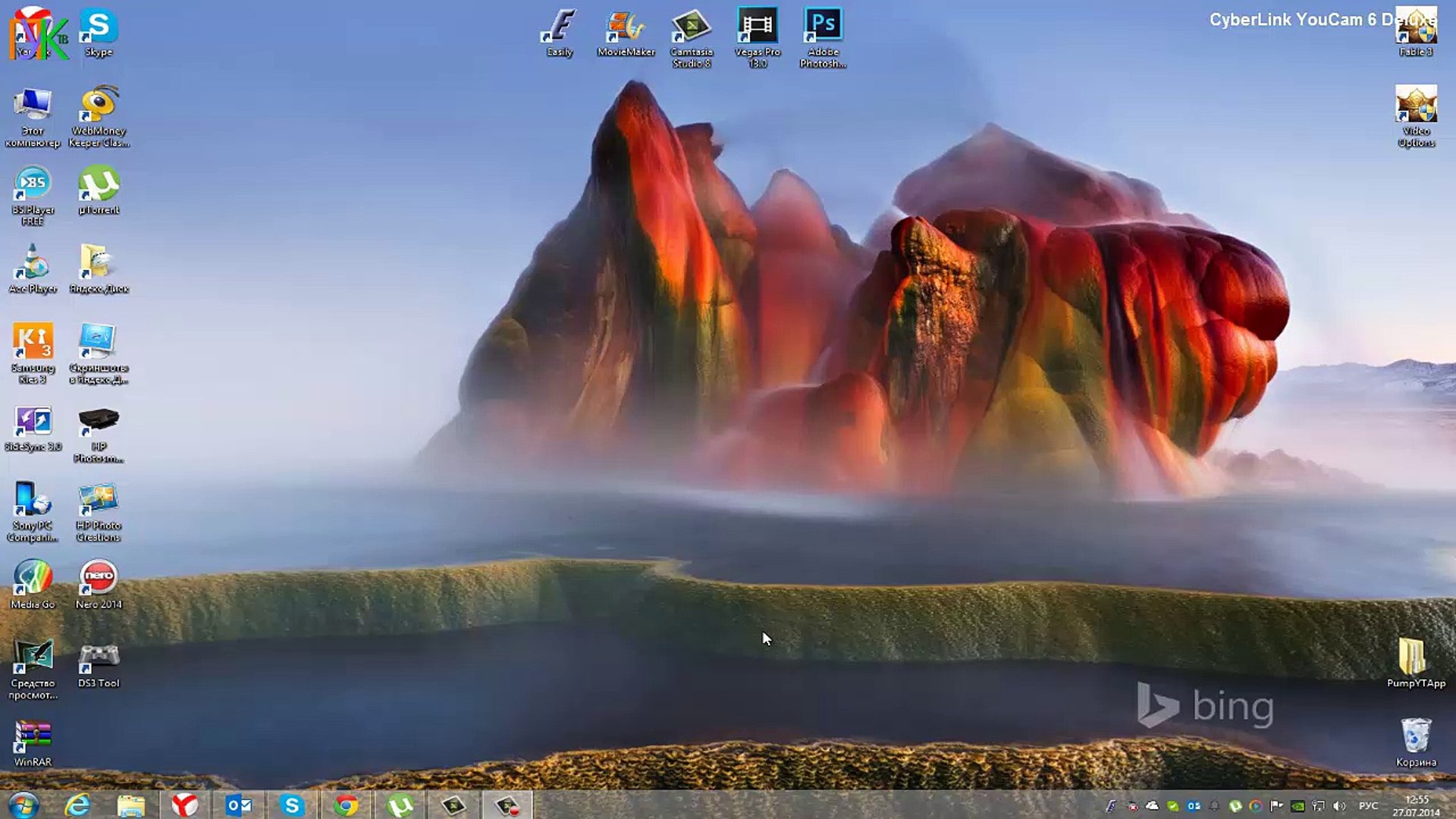Screen dimensions: 1456x819
Task: Open Vegas Pro 13.0 shortcut
Action: point(758,38)
